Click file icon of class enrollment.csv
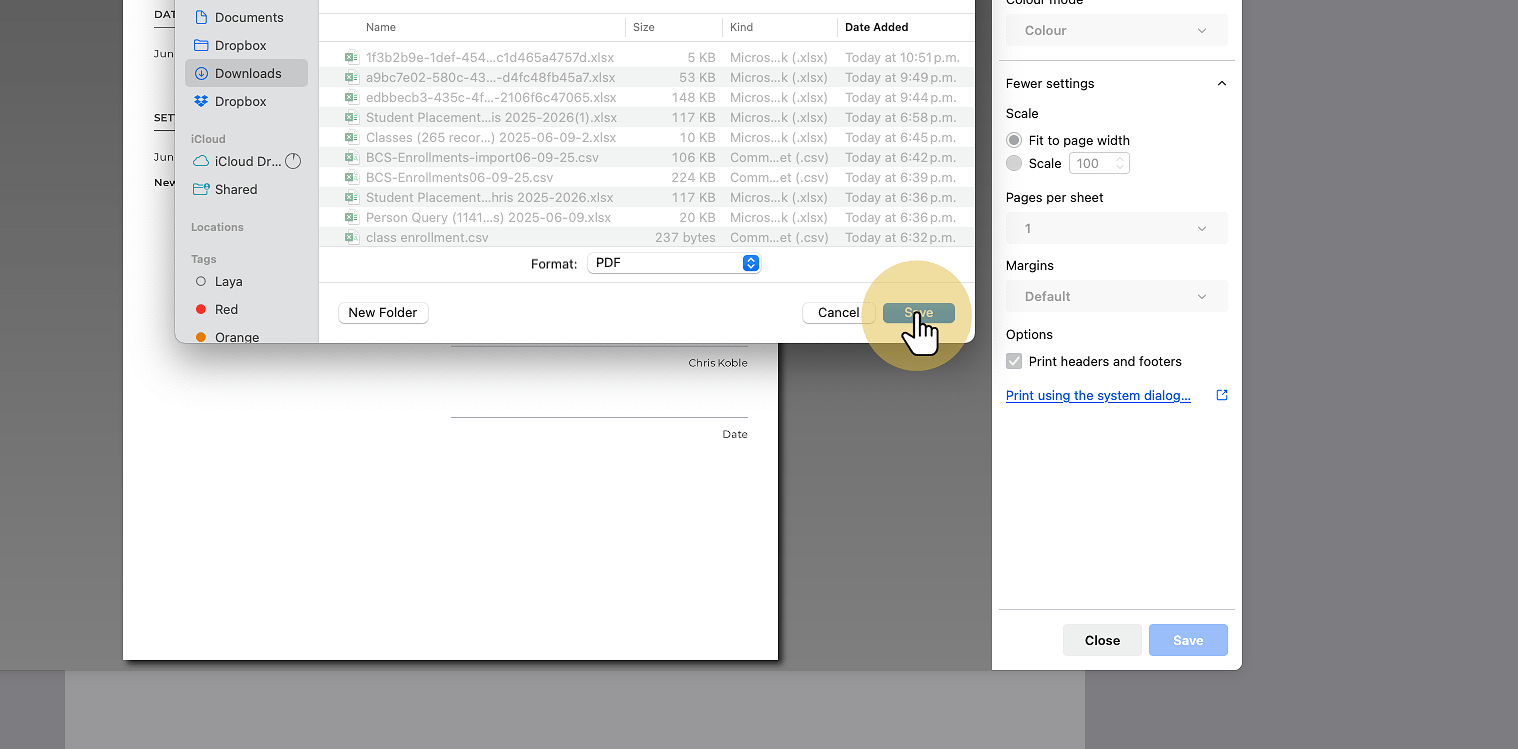 tap(351, 237)
